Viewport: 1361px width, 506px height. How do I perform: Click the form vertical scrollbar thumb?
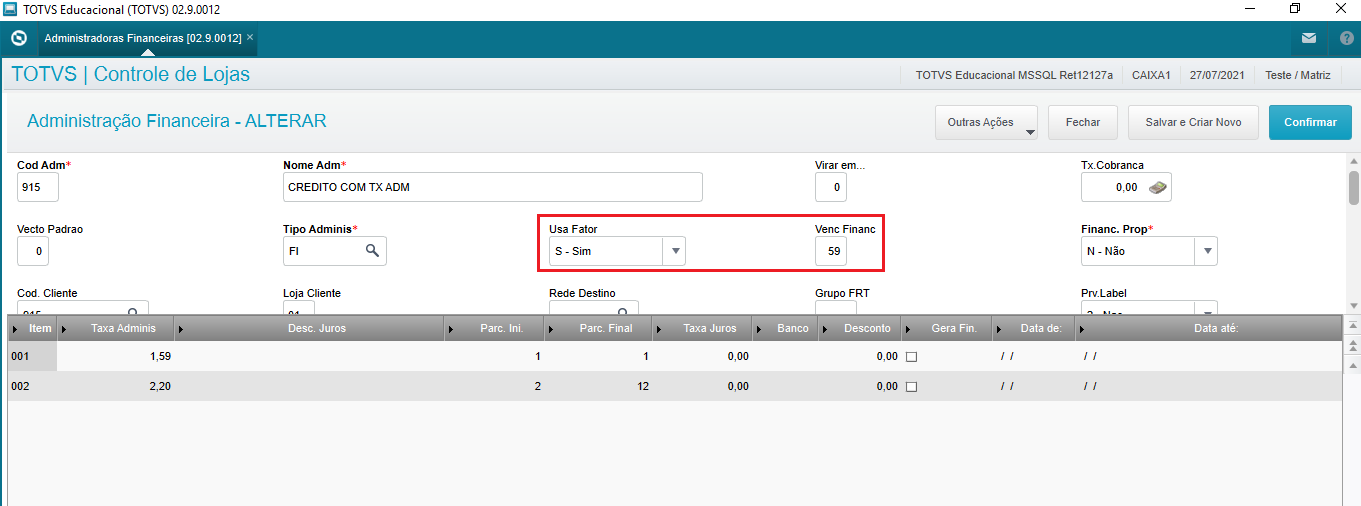pos(1353,187)
